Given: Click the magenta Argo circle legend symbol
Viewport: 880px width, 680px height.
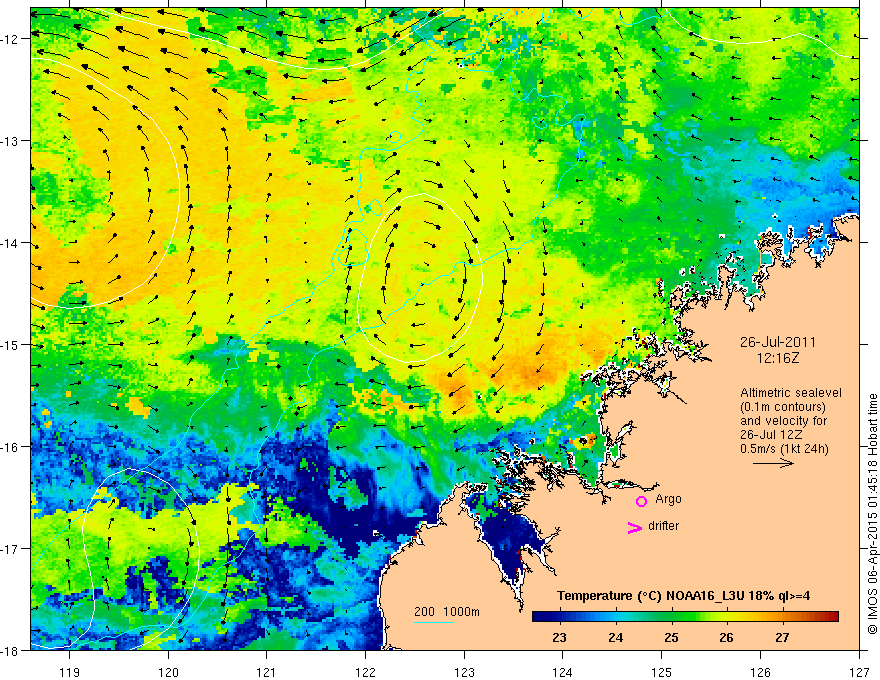Looking at the screenshot, I should [641, 501].
